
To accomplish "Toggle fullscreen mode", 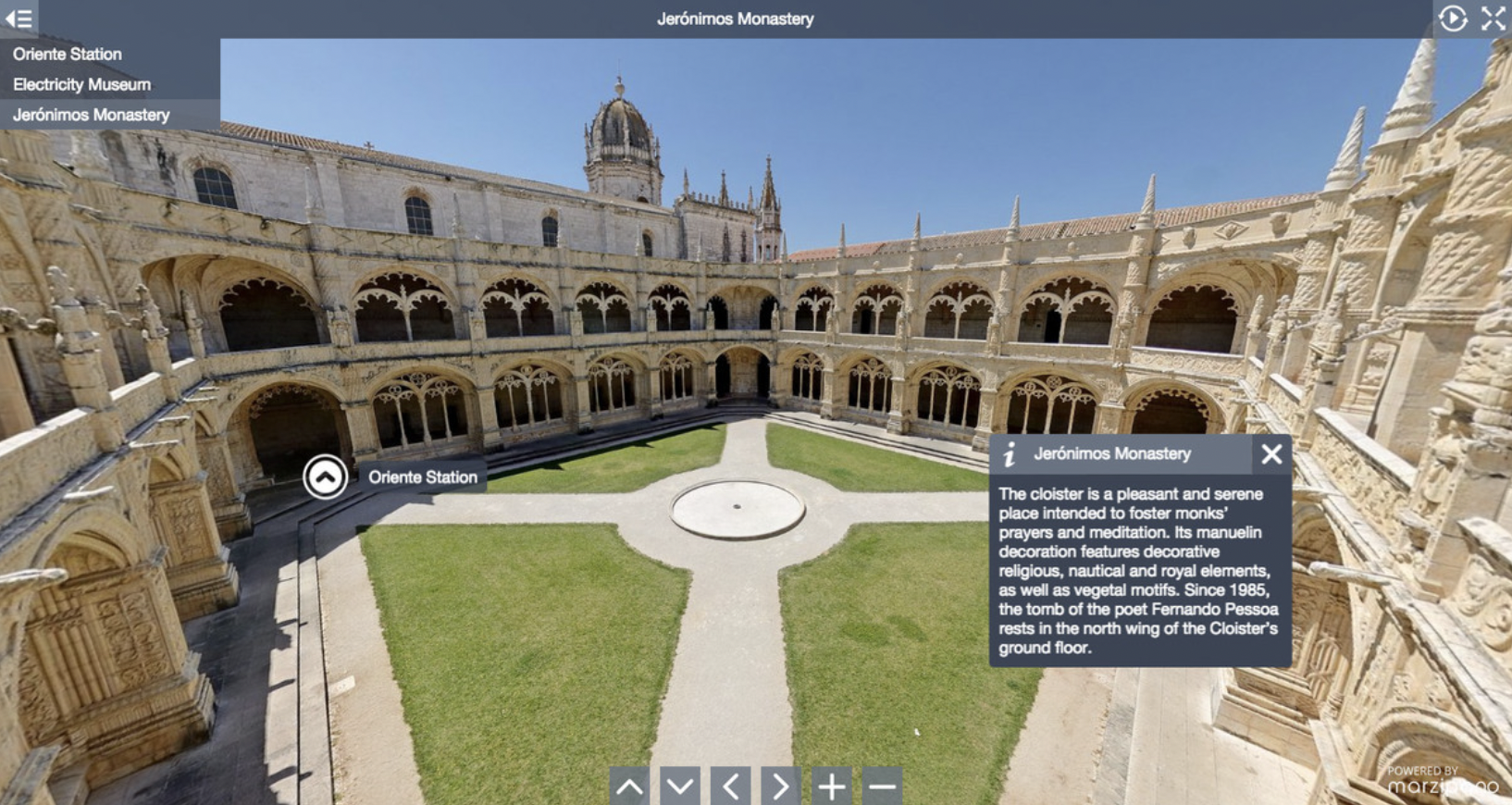I will point(1493,19).
